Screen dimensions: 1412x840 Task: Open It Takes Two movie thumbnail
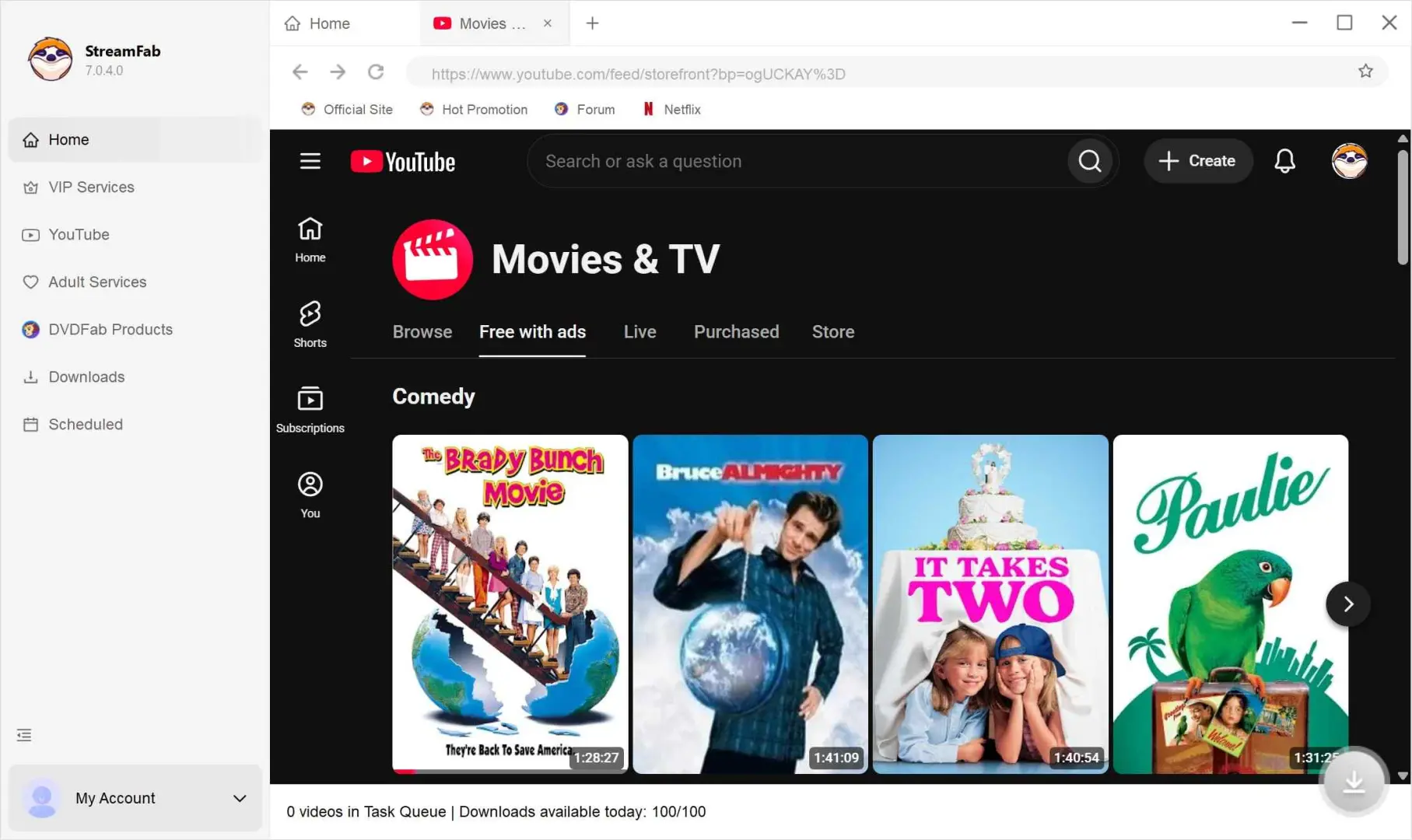(990, 604)
